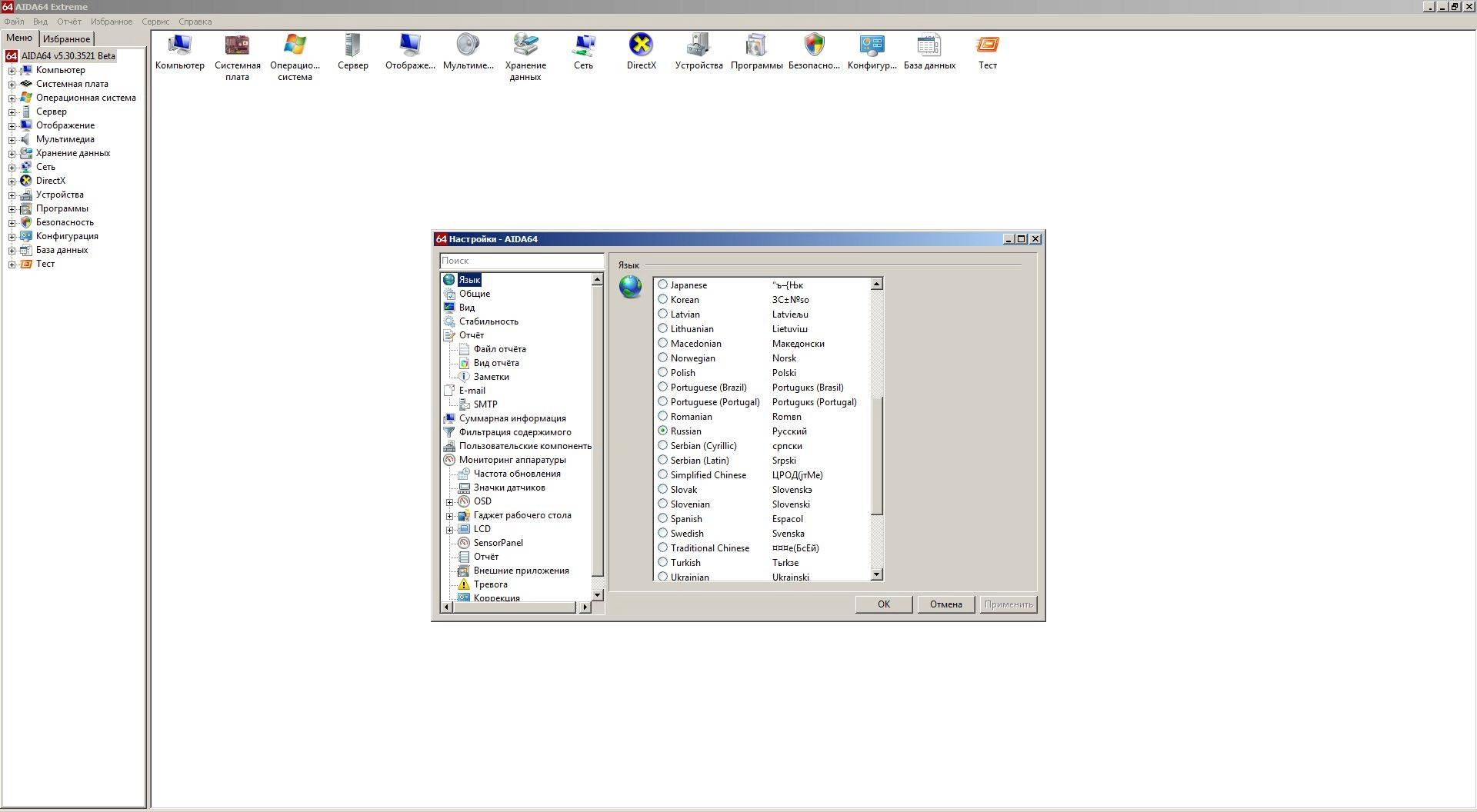The image size is (1477, 812).
Task: Open Мониторинг аппаратуры settings page
Action: point(512,460)
